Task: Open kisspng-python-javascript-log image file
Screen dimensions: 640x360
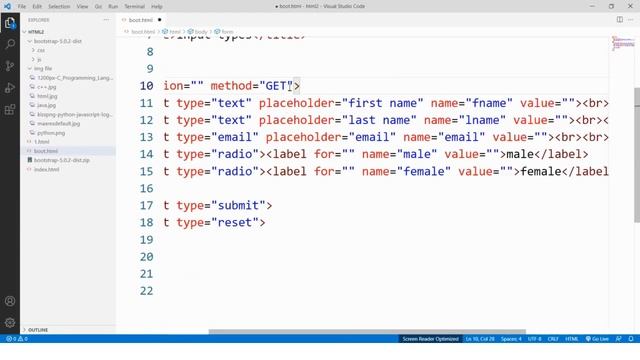Action: pyautogui.click(x=74, y=115)
